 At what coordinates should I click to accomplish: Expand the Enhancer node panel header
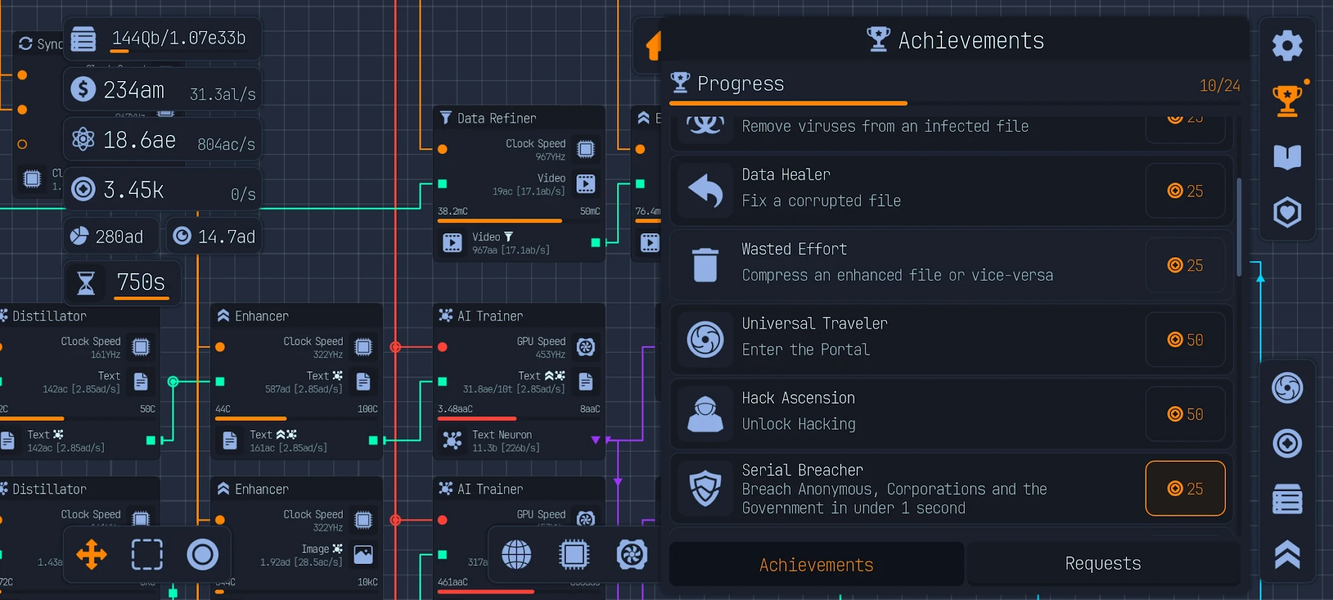click(222, 315)
